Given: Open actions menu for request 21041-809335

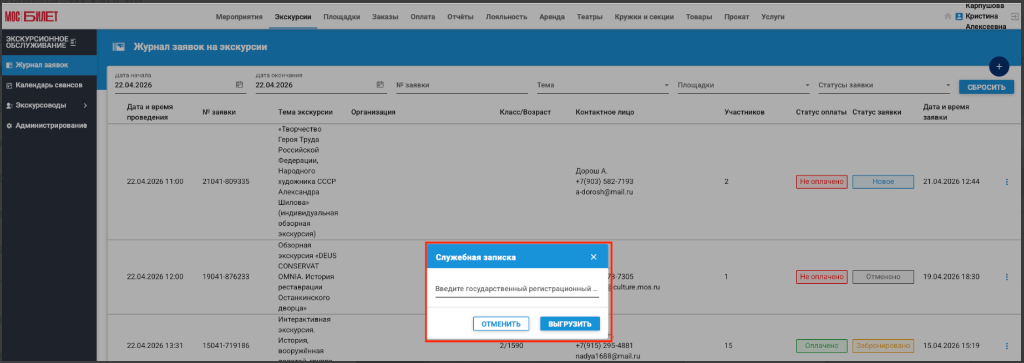Looking at the screenshot, I should pos(1006,182).
